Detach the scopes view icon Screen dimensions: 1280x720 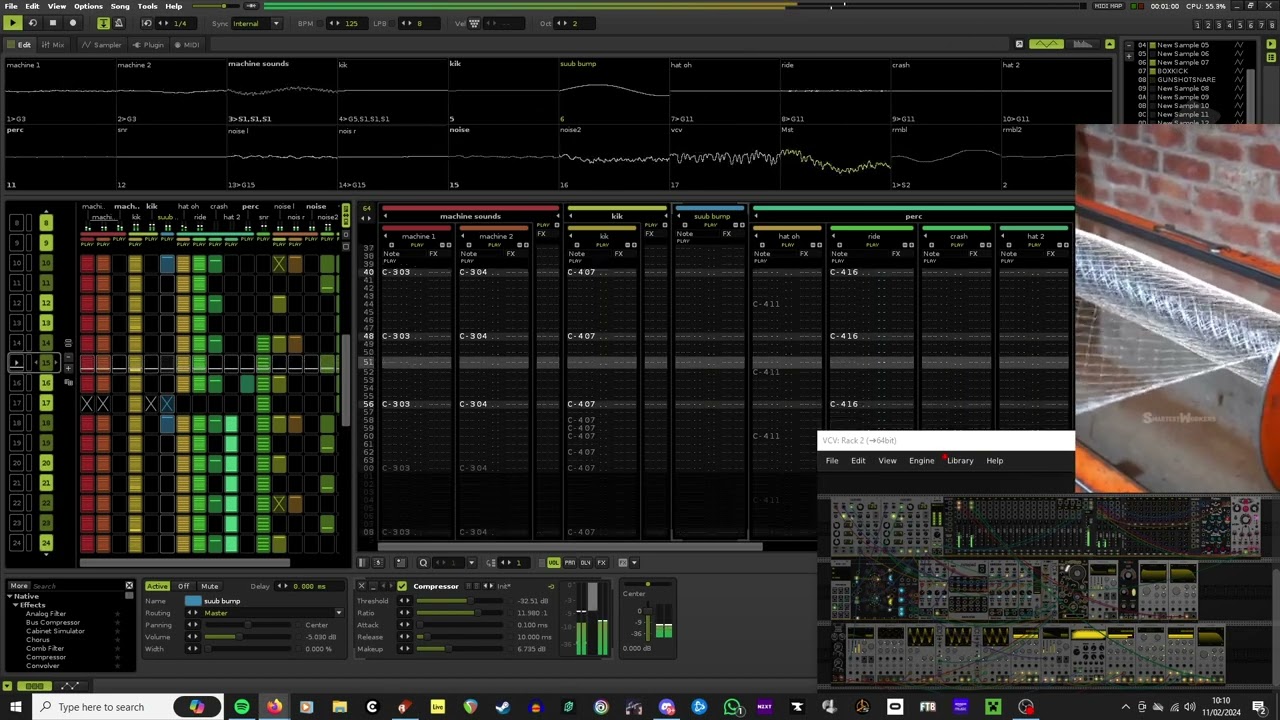coord(1019,44)
